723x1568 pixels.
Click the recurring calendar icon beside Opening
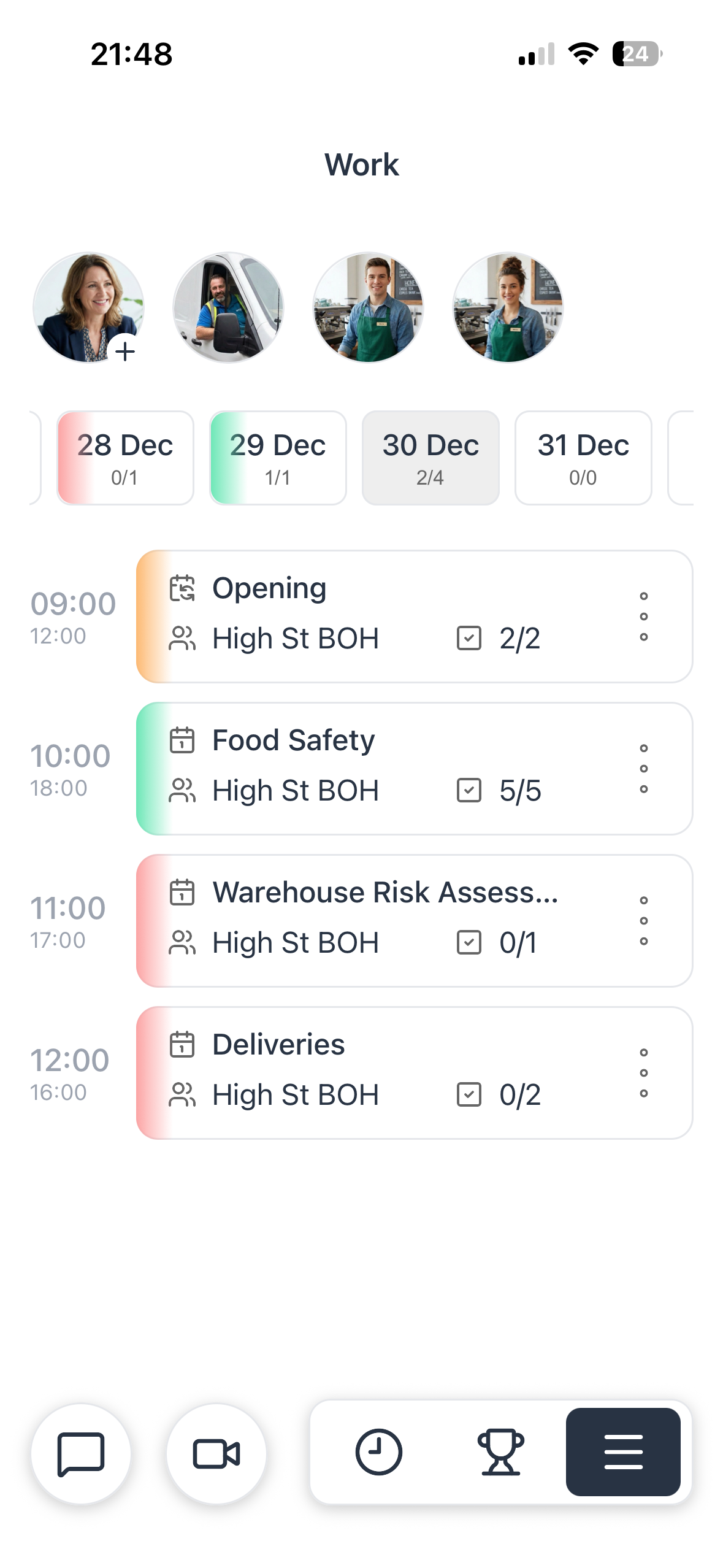tap(182, 588)
